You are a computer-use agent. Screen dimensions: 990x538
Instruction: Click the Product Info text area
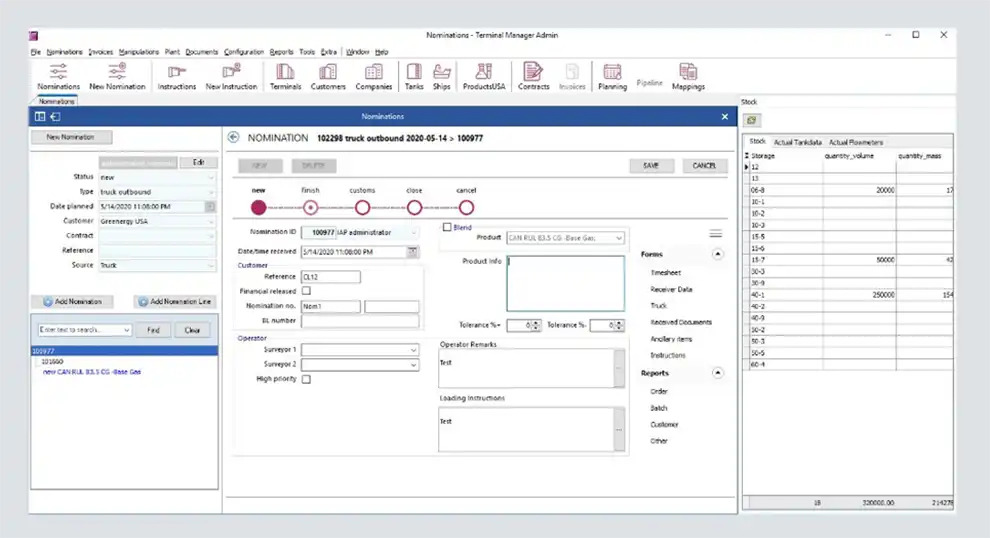click(566, 284)
